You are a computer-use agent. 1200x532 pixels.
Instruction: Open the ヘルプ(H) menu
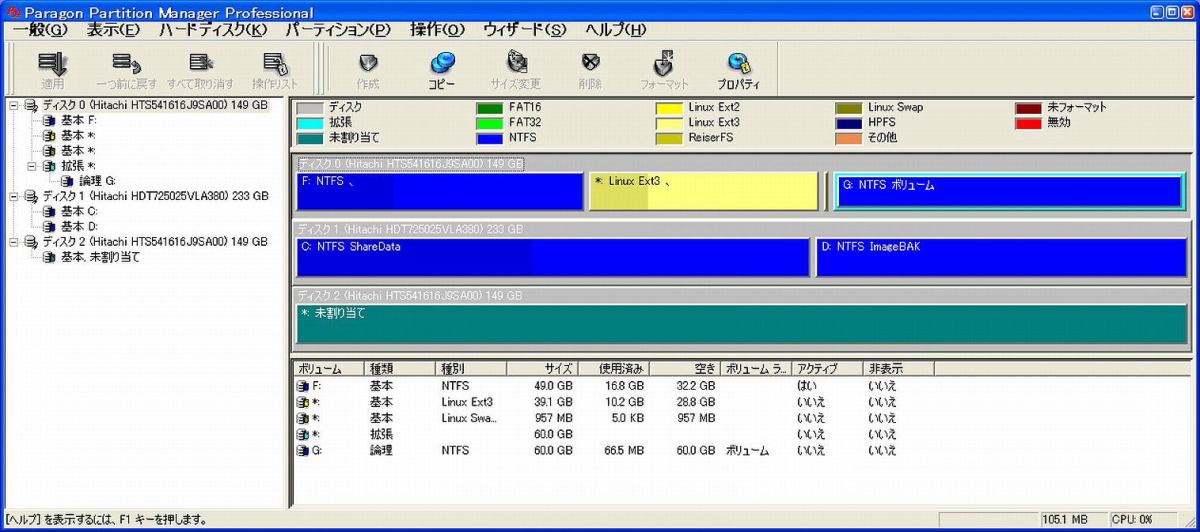coord(615,30)
